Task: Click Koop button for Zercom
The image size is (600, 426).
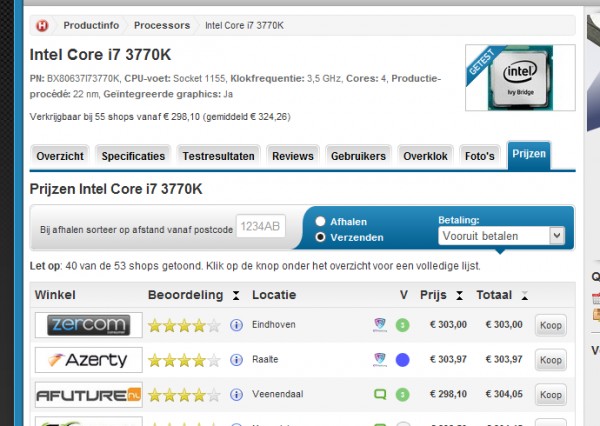Action: pos(551,325)
